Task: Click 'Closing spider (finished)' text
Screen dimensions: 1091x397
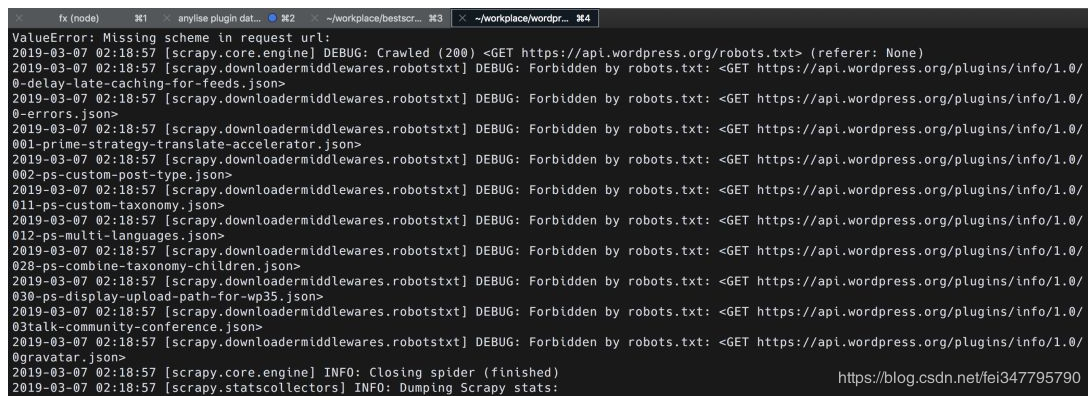Action: coord(464,373)
